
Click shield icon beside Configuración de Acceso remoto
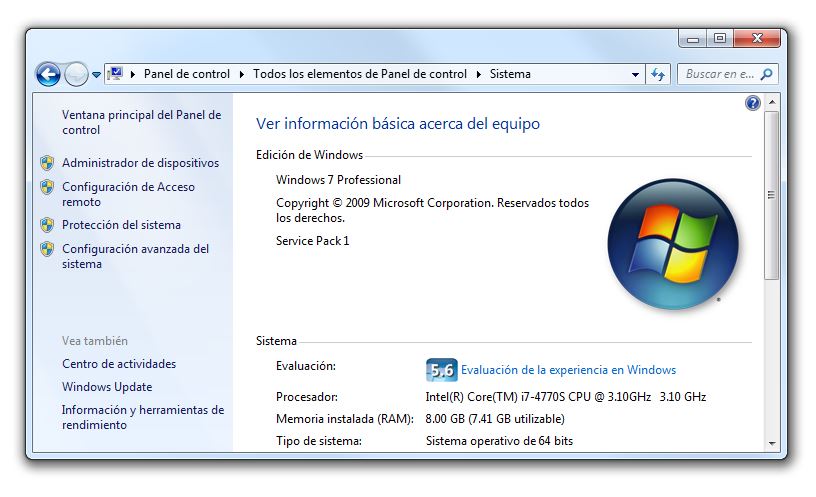47,187
